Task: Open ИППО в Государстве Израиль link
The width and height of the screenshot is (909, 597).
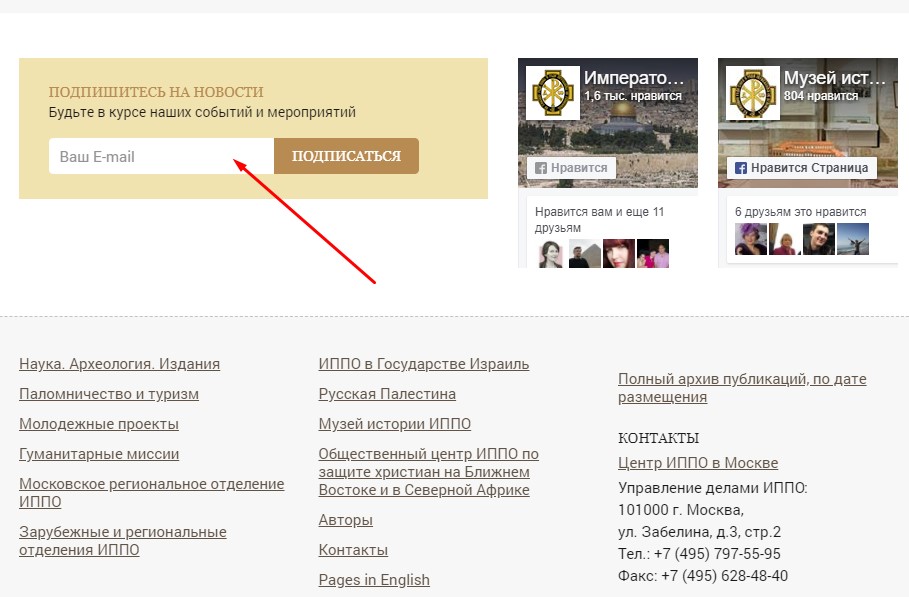Action: 423,364
